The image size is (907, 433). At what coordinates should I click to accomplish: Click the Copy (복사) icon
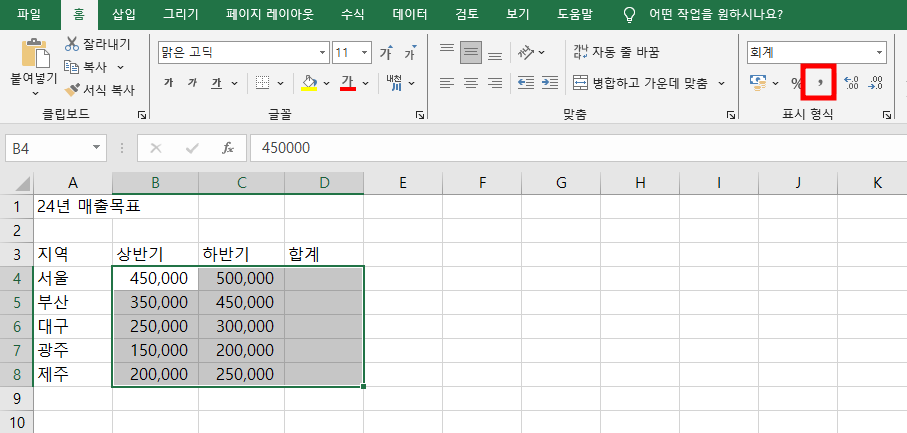tap(72, 67)
